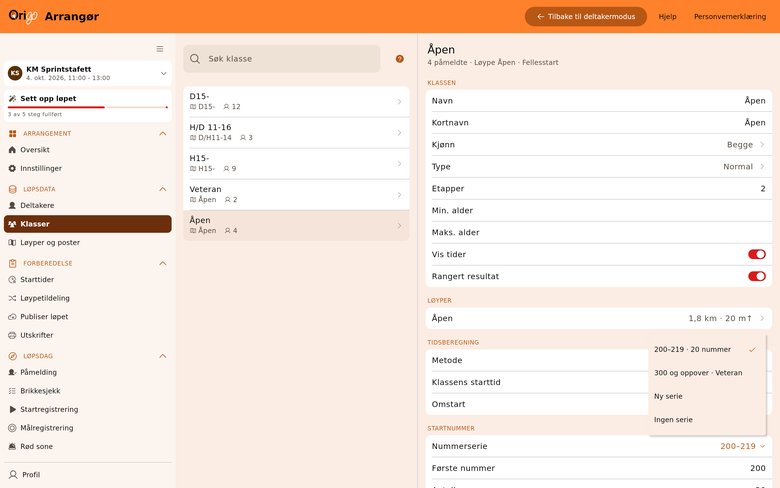Collapse the Forberedelse section
Image resolution: width=780 pixels, height=488 pixels.
coord(163,263)
